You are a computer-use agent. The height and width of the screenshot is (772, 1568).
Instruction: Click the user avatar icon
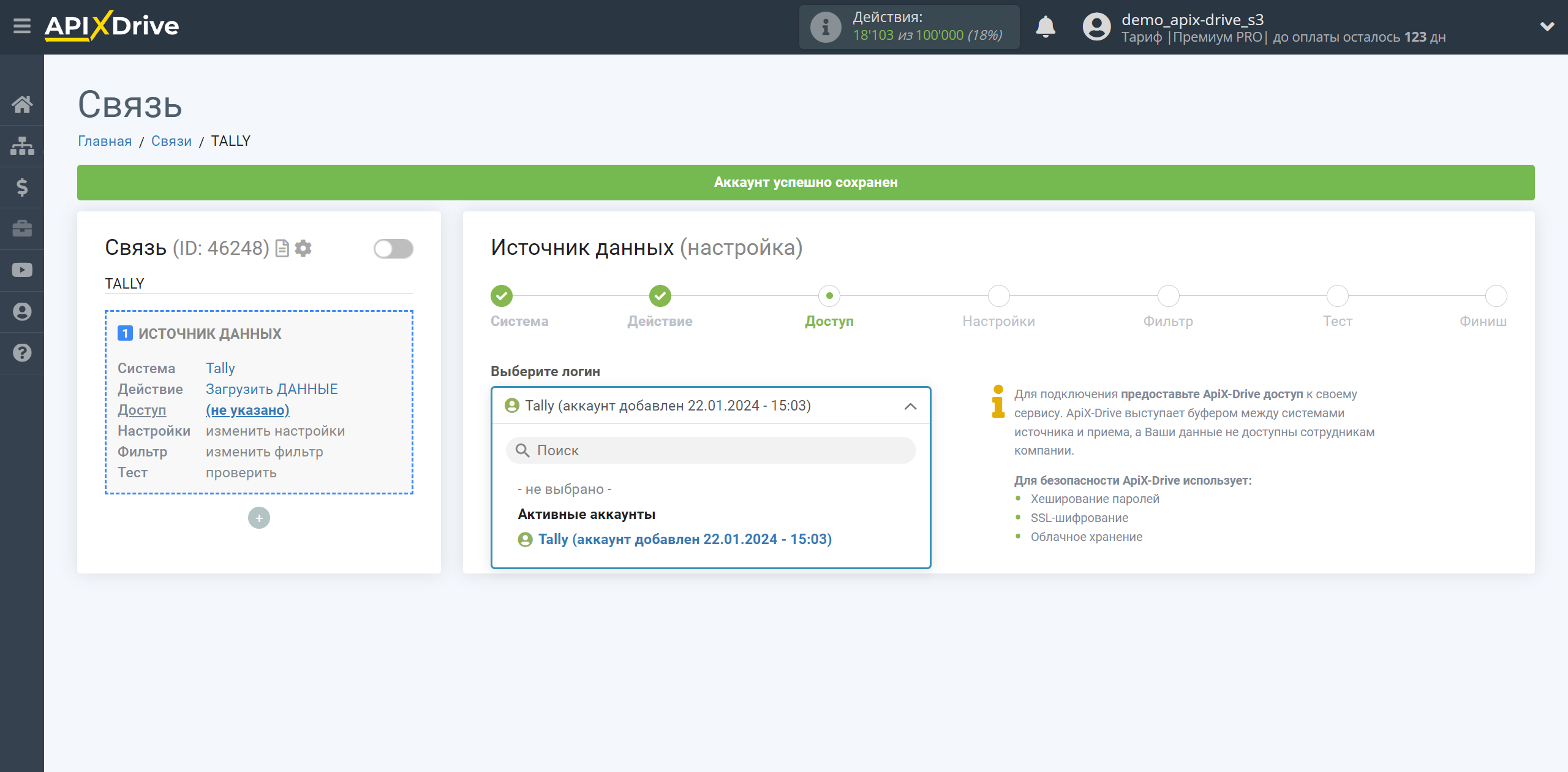(1096, 27)
